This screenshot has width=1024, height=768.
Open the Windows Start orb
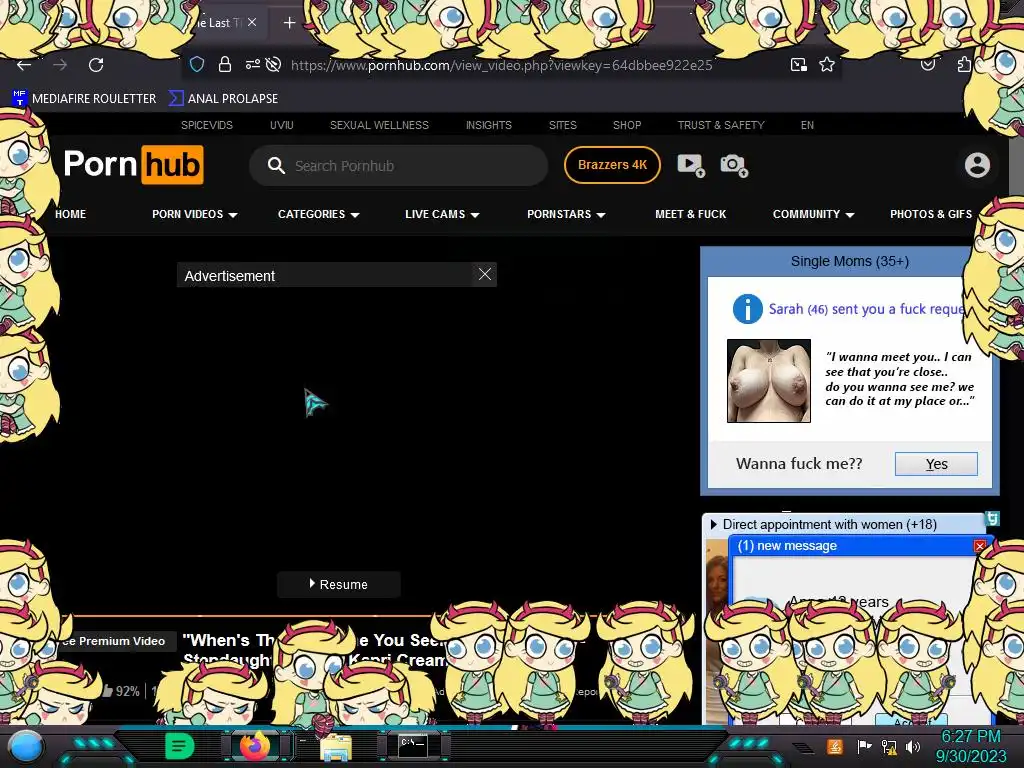coord(26,747)
